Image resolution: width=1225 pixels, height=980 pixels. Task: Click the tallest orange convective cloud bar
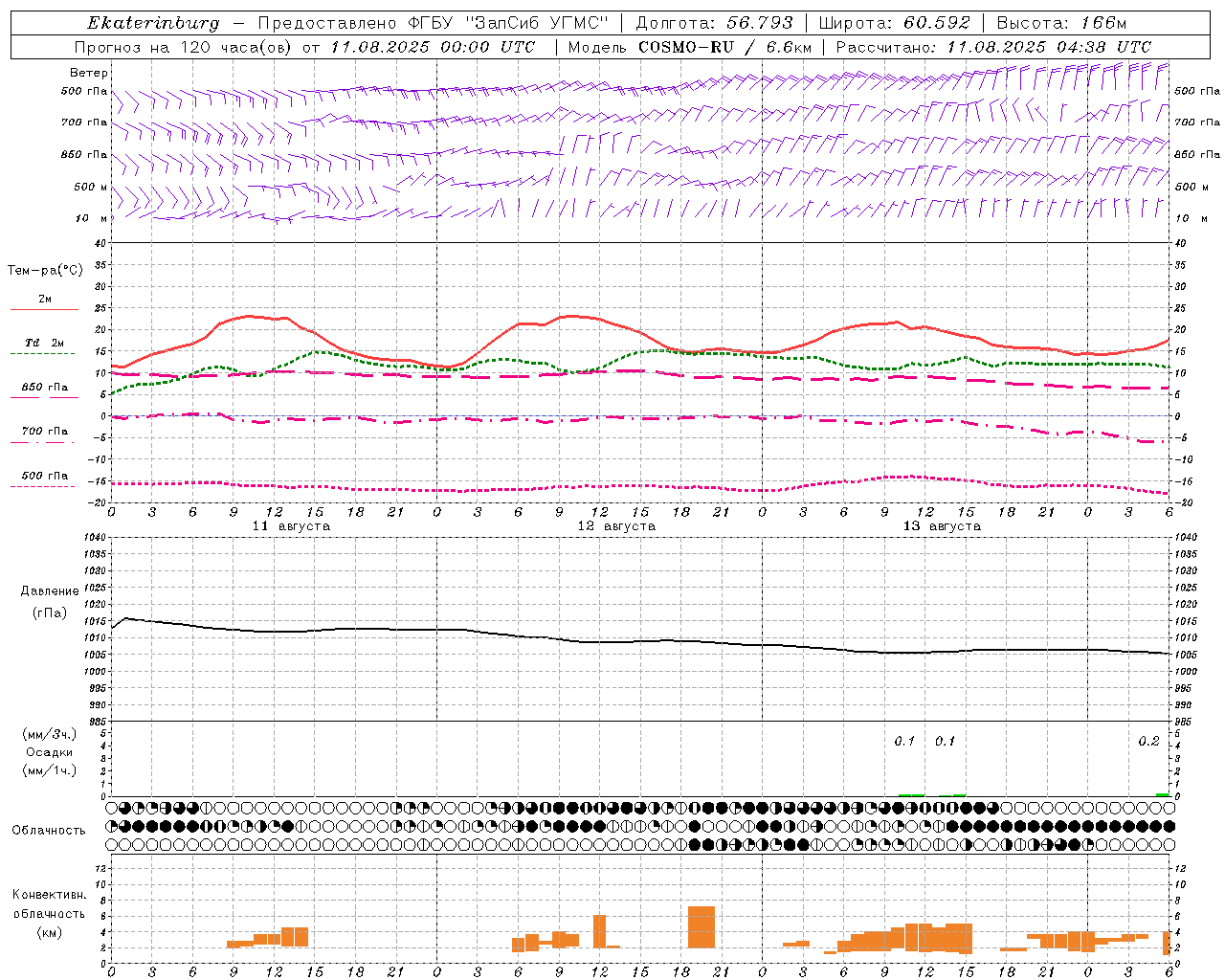point(702,927)
